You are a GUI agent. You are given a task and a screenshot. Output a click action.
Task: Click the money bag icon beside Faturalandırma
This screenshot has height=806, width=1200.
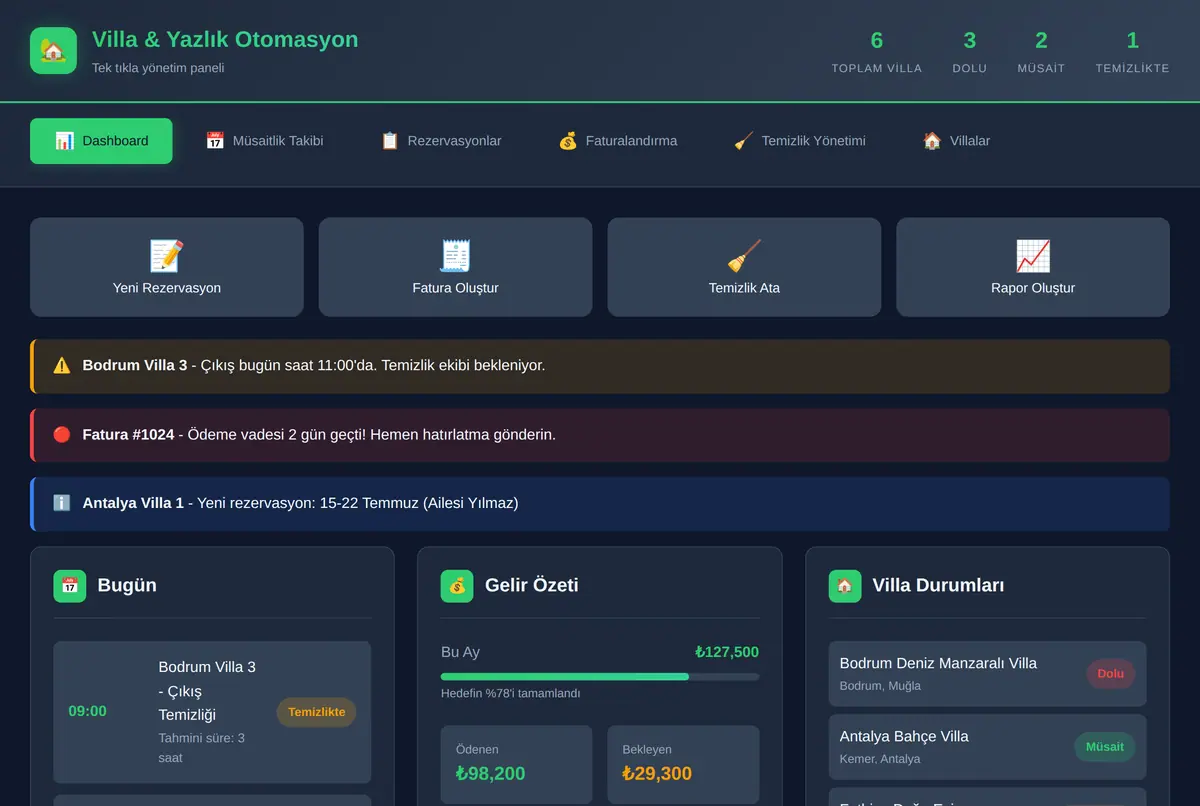(568, 141)
